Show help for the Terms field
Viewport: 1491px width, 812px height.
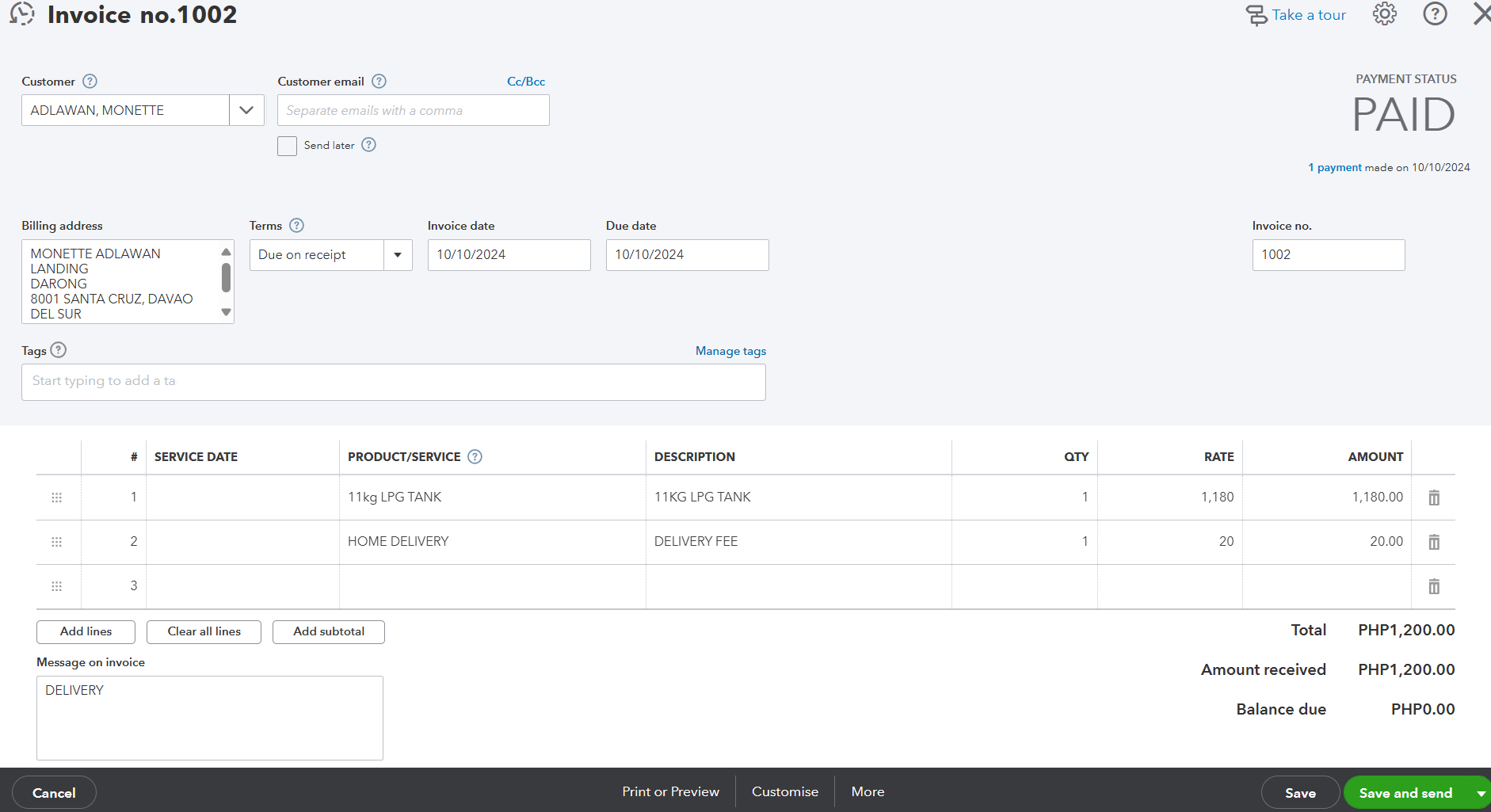[296, 226]
